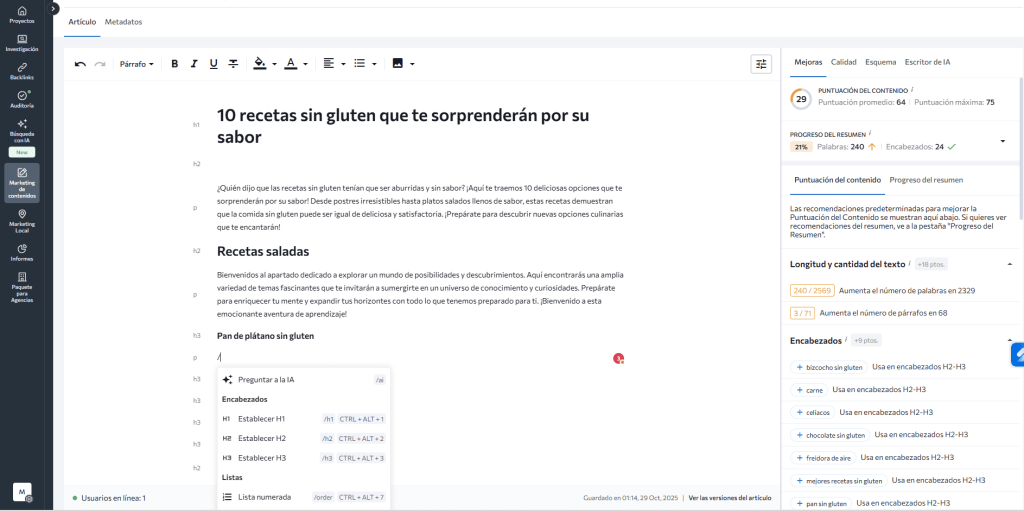The height and width of the screenshot is (511, 1024).
Task: Expand the collapsed sidebar arrow
Action: [x=54, y=8]
